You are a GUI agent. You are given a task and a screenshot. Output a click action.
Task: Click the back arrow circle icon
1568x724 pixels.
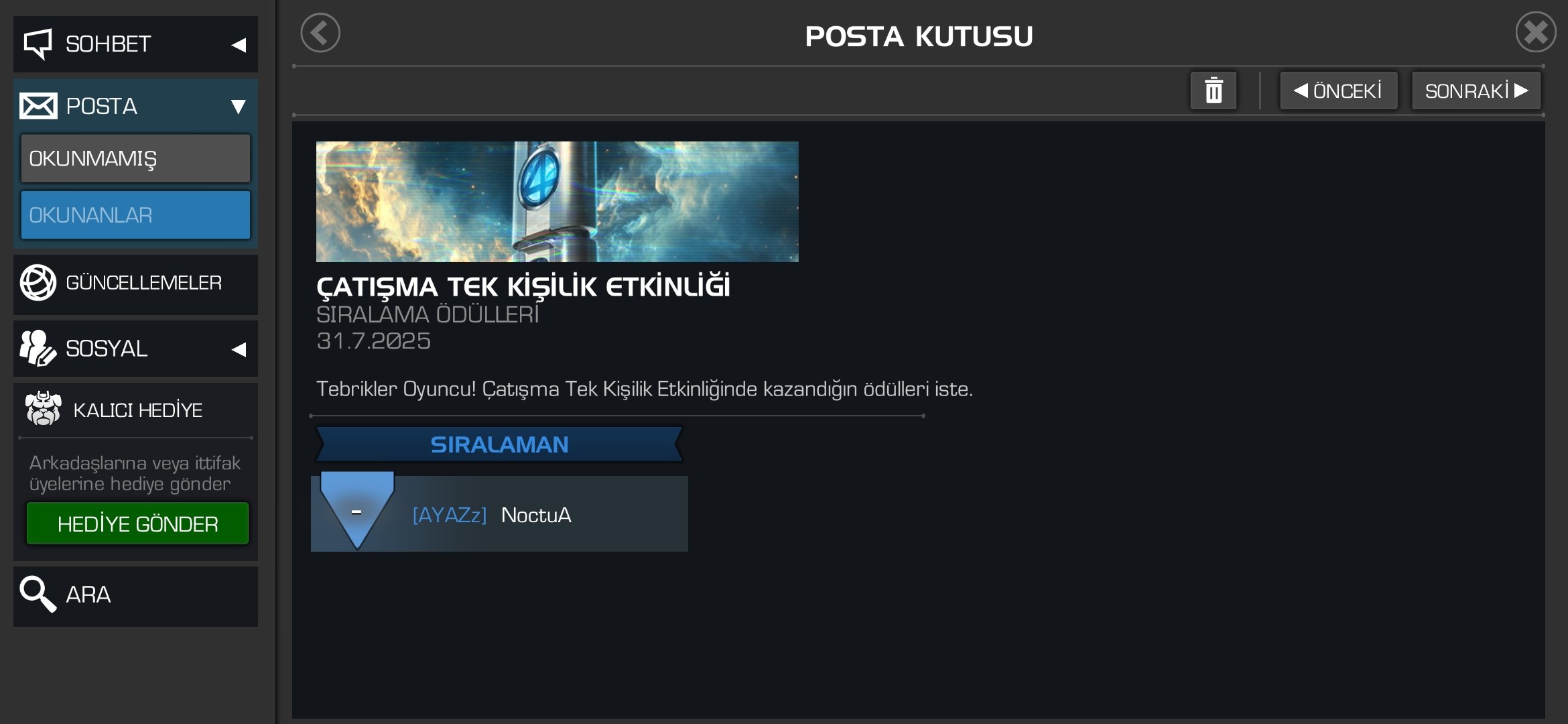(x=320, y=33)
